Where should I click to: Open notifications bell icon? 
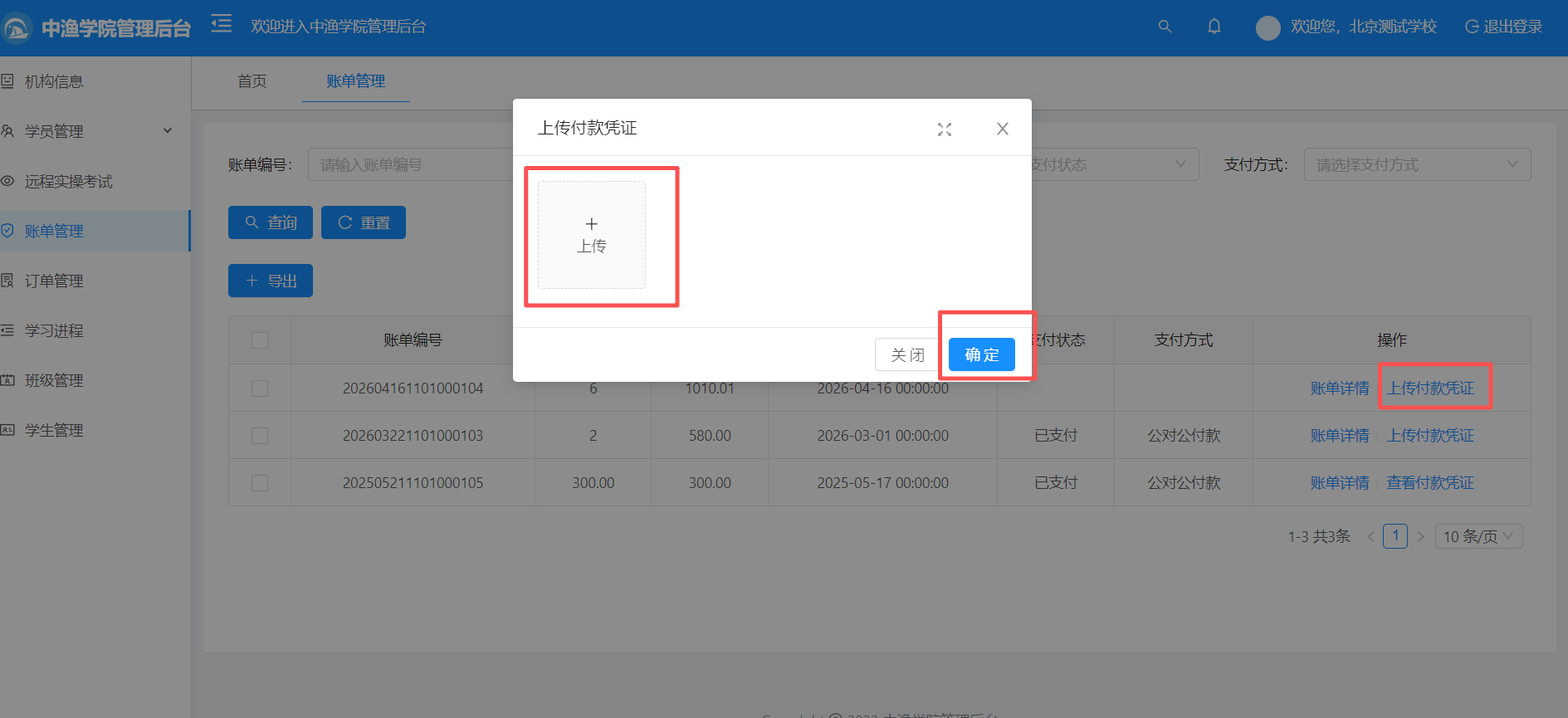1214,27
